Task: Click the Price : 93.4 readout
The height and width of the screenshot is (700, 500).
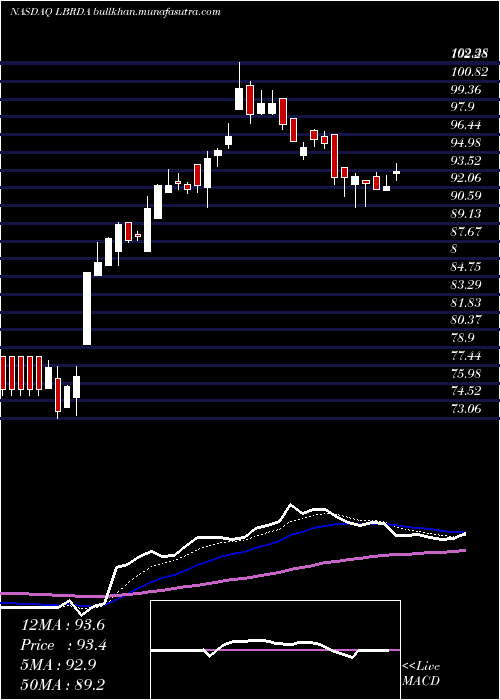Action: [x=63, y=645]
